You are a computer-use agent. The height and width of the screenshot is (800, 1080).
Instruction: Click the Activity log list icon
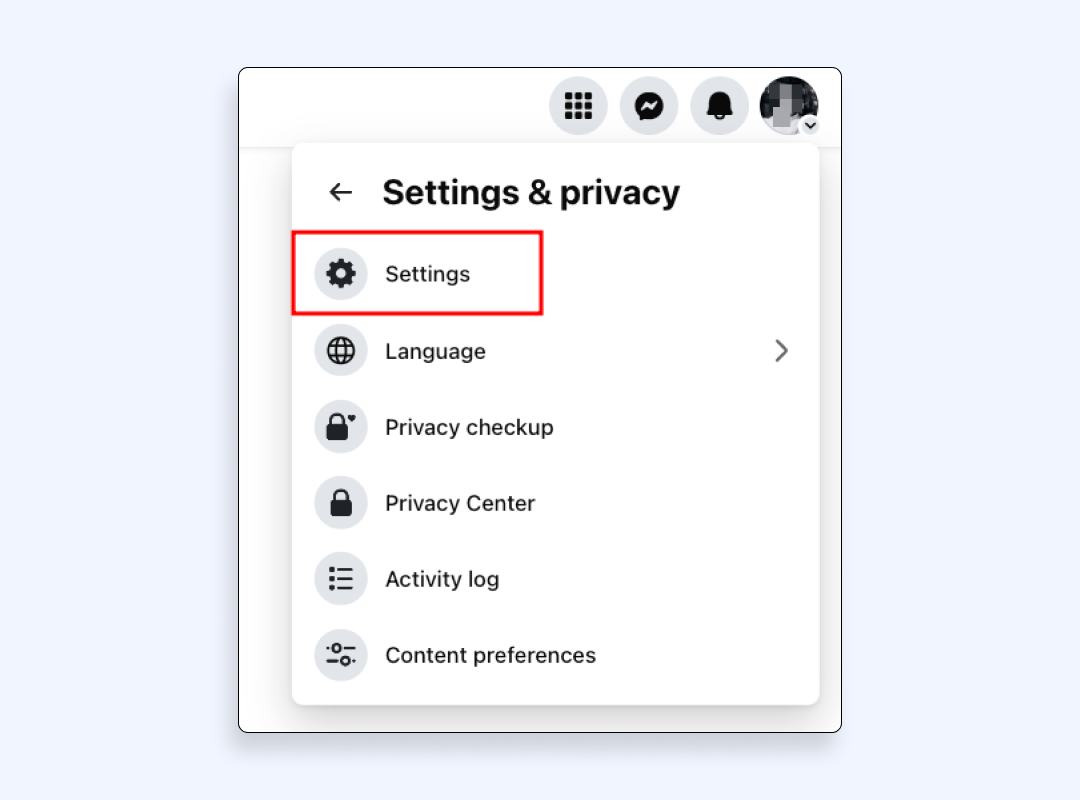341,579
